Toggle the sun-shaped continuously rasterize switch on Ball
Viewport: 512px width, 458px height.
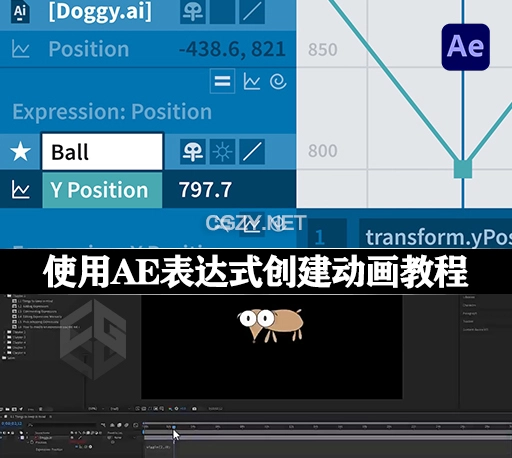point(222,152)
